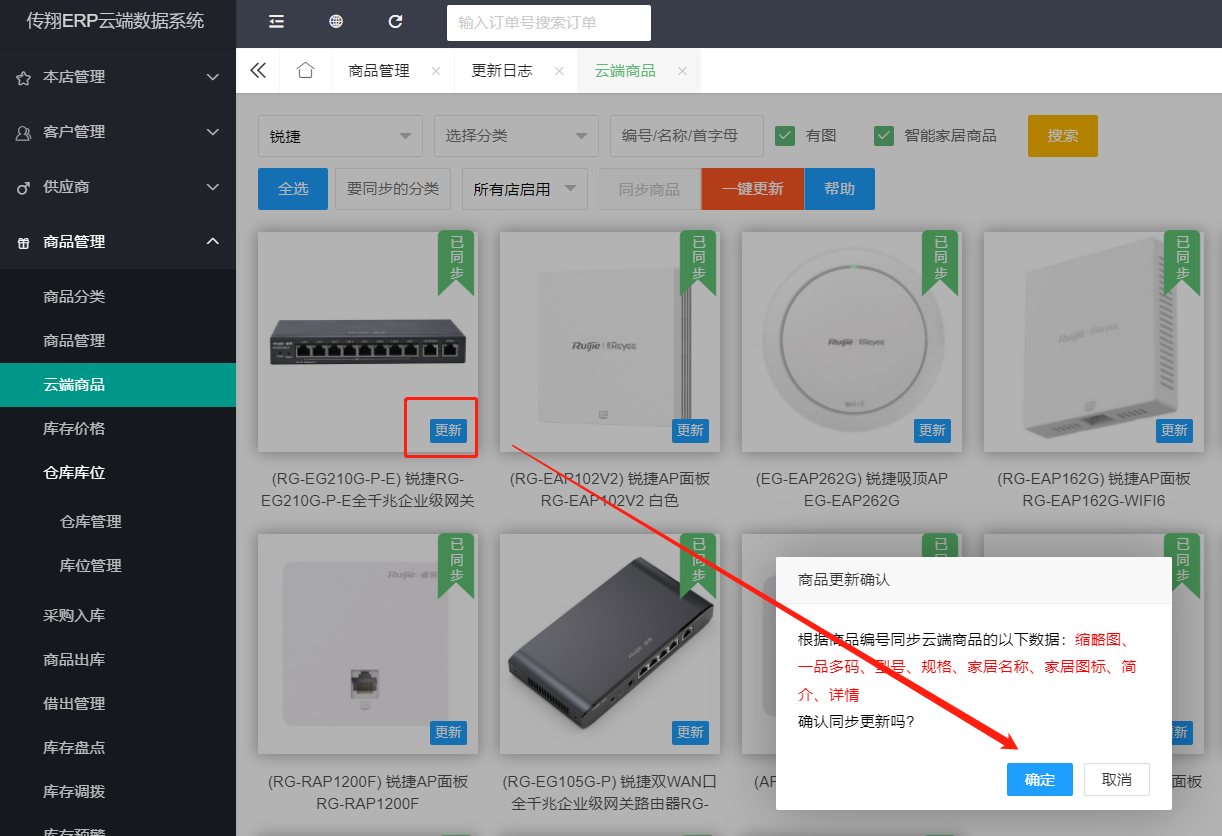This screenshot has width=1222, height=836.
Task: Collapse the 商品管理 sidebar menu
Action: pos(118,242)
